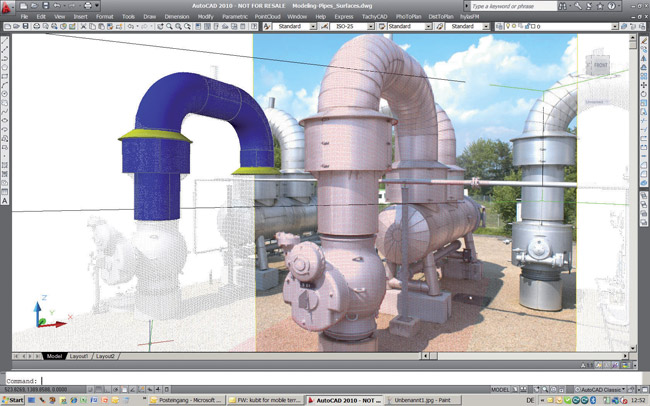The image size is (650, 406).
Task: Click the Plot printer icon in quick access bar
Action: click(89, 6)
